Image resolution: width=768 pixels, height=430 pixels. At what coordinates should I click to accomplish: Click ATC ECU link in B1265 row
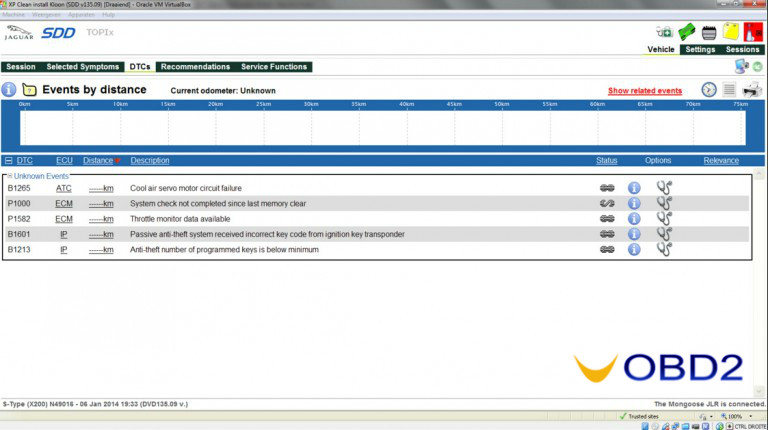point(64,188)
